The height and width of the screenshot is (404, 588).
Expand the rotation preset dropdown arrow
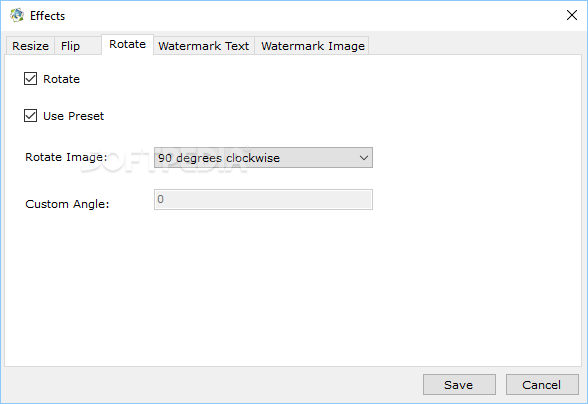coord(363,158)
